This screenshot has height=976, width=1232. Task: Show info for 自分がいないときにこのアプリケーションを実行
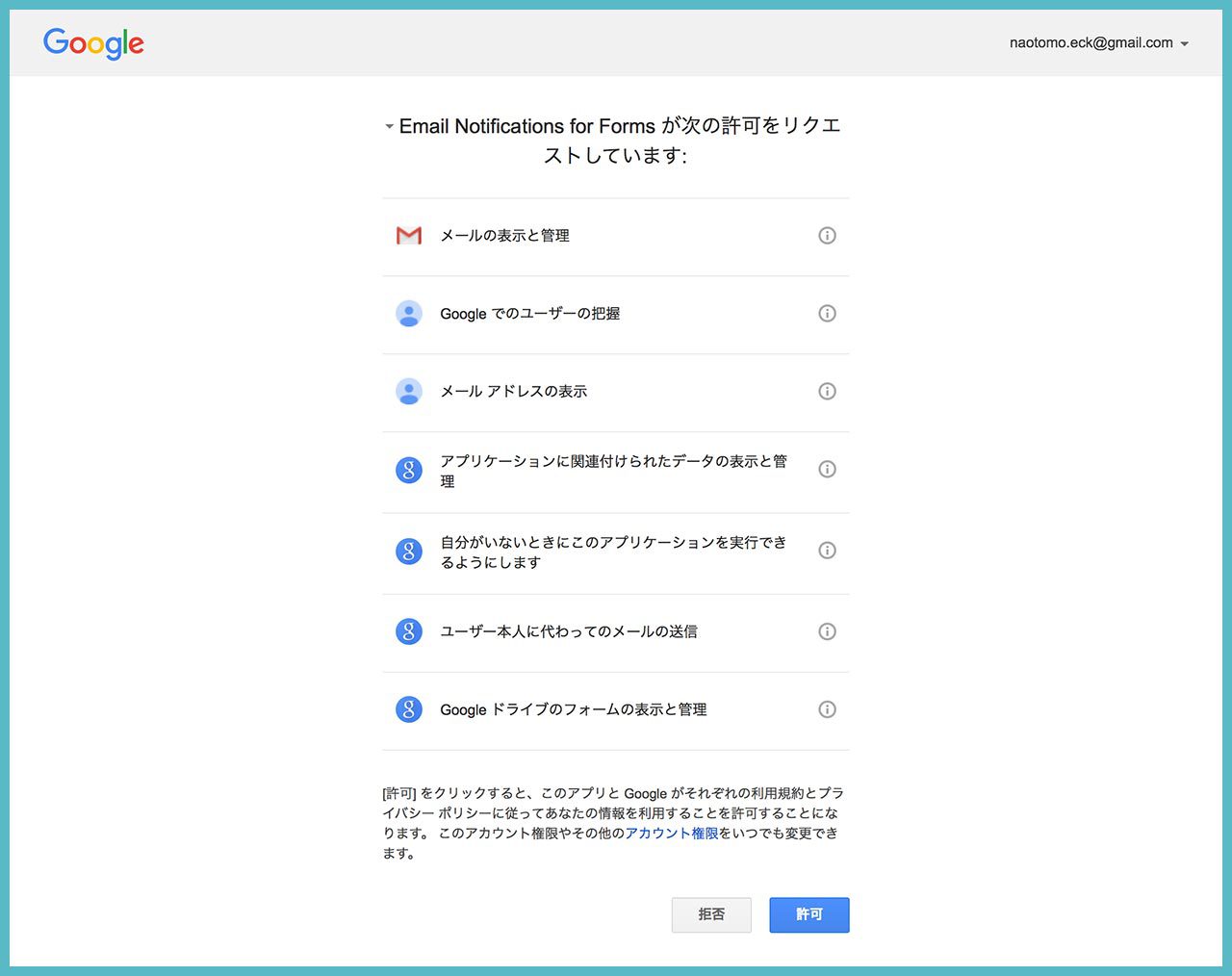pyautogui.click(x=827, y=550)
